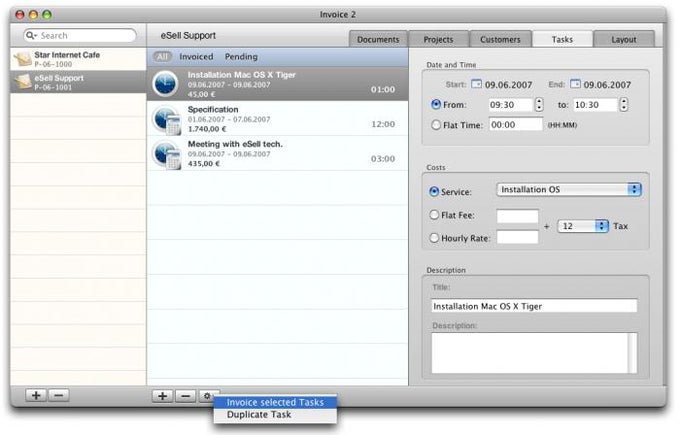The height and width of the screenshot is (435, 680).
Task: Click the 01:00 duration of Installation task
Action: tap(383, 89)
